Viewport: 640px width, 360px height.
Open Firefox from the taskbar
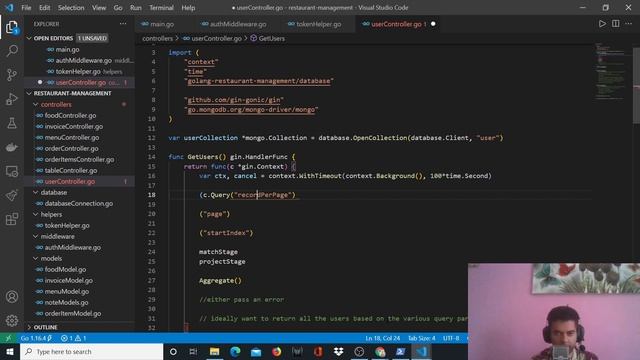tap(276, 351)
